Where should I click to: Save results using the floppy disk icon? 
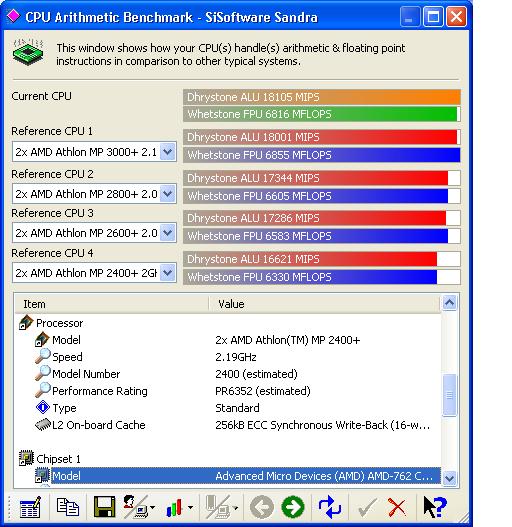click(x=105, y=507)
